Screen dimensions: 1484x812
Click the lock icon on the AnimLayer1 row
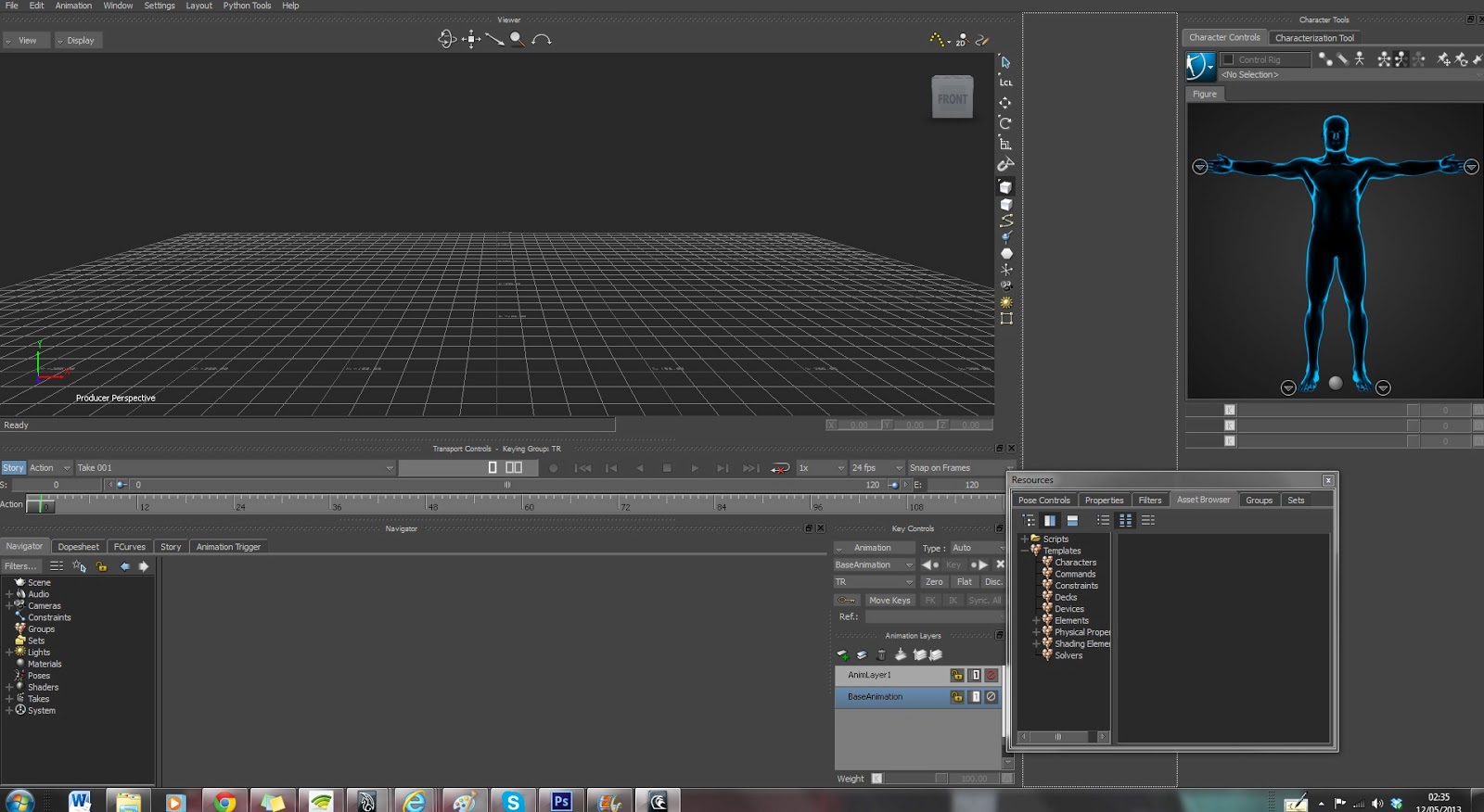957,675
